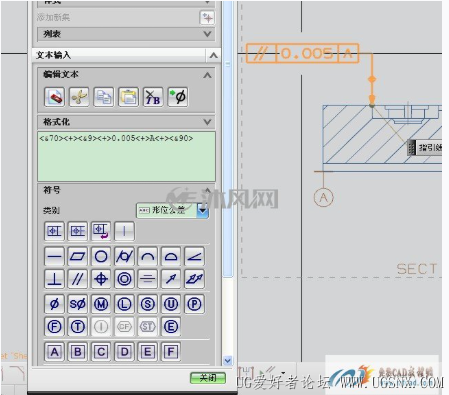
Task: Insert profile of a line symbol
Action: (x=148, y=256)
